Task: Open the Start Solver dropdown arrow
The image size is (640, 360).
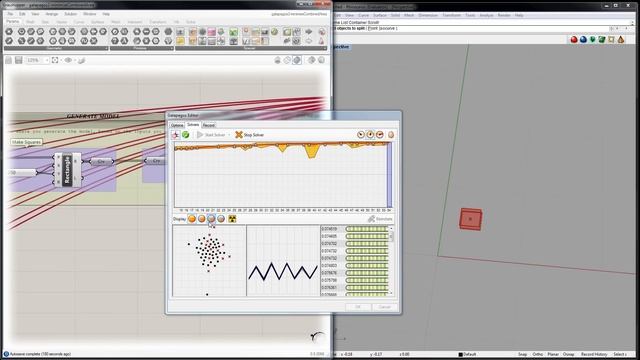Action: tap(229, 135)
